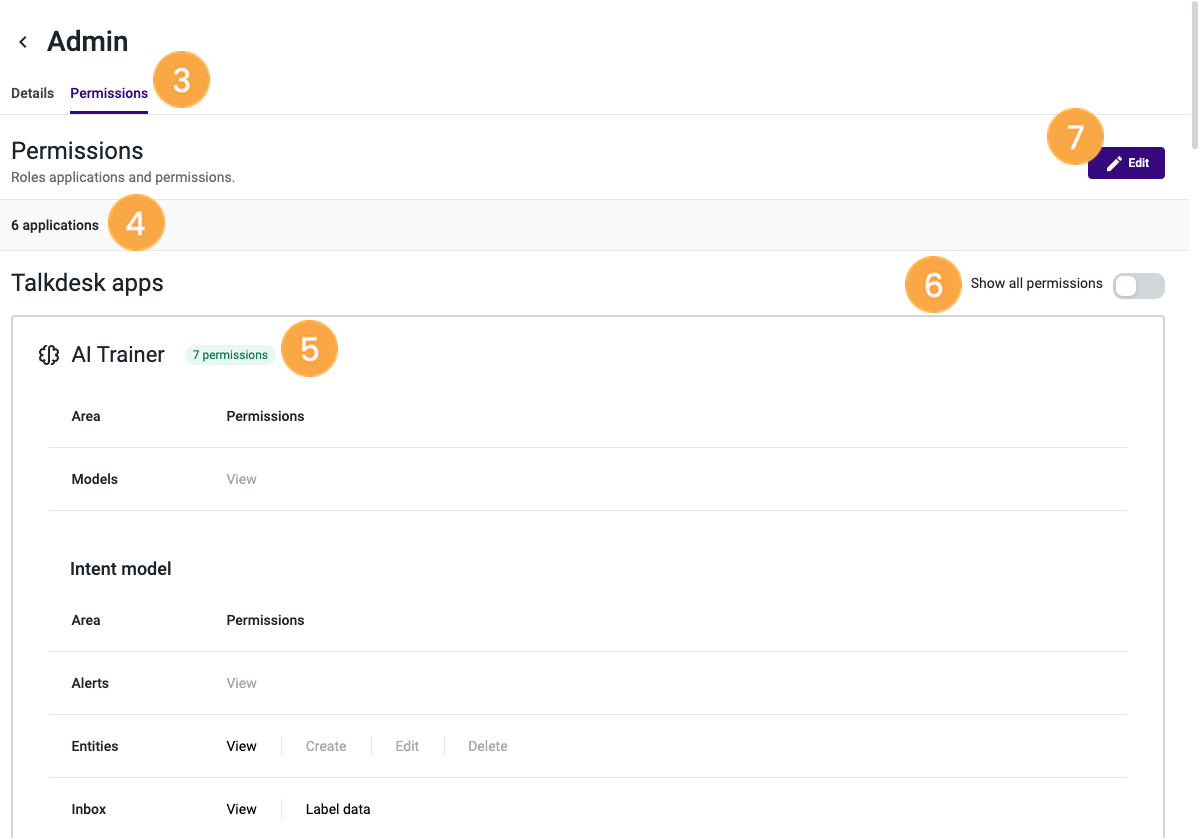
Task: Click the 6 applications count text
Action: click(55, 225)
